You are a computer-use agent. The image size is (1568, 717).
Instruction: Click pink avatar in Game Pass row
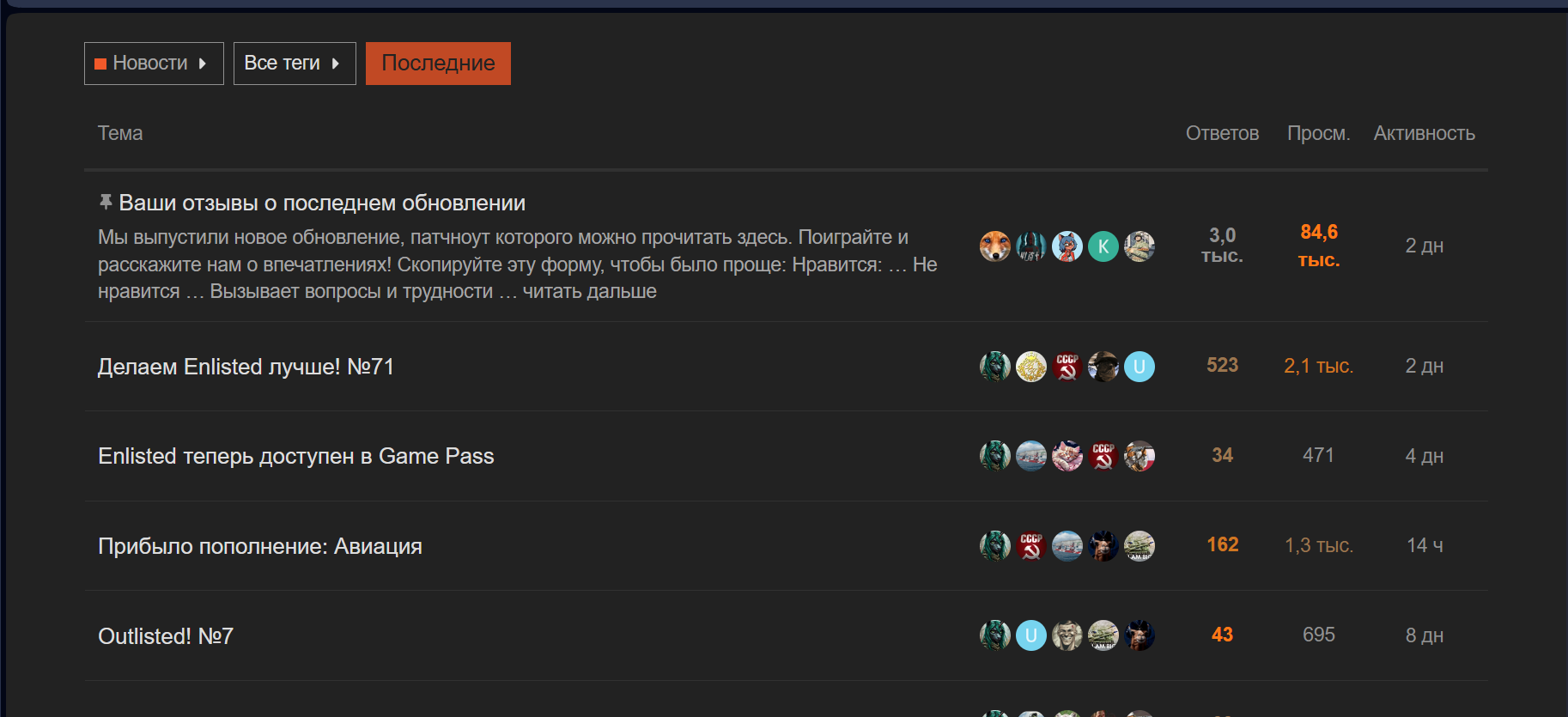click(x=1067, y=456)
